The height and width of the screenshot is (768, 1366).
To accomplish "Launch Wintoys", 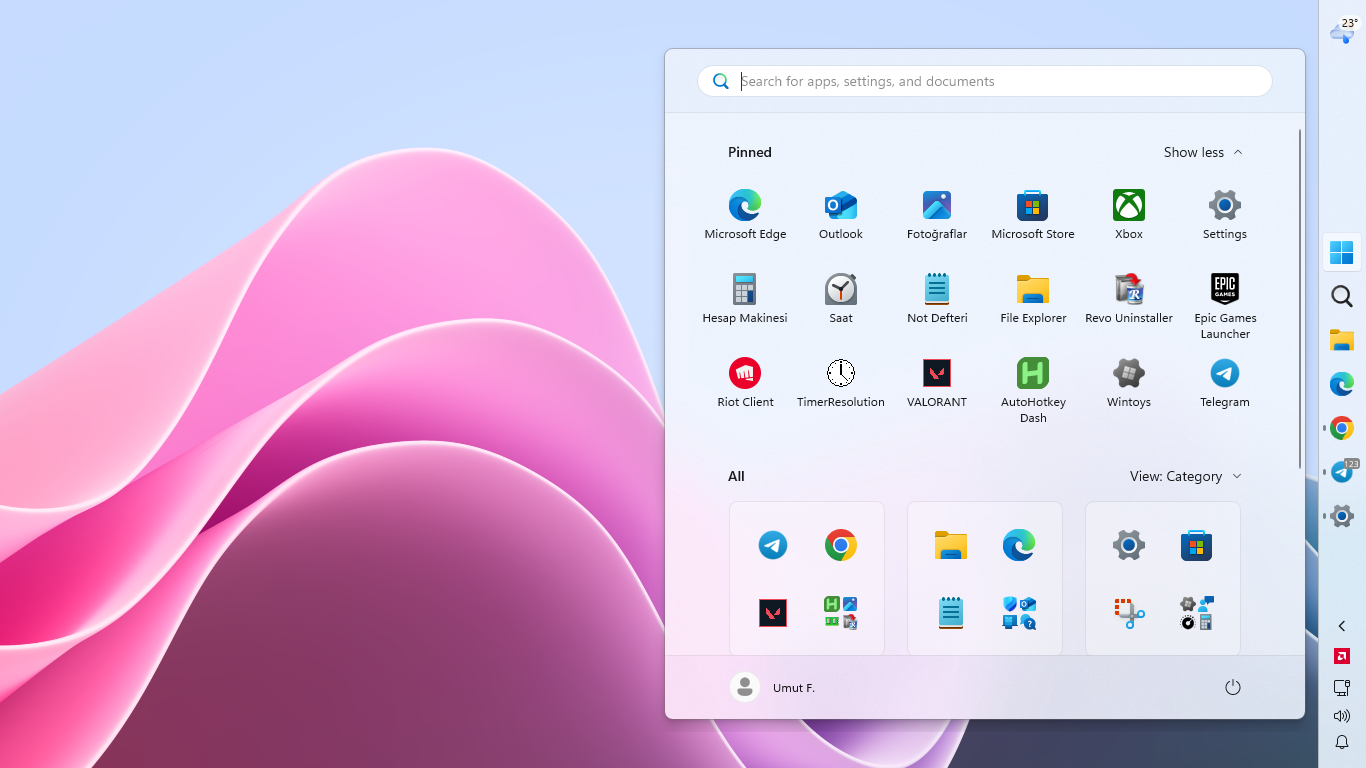I will point(1129,382).
